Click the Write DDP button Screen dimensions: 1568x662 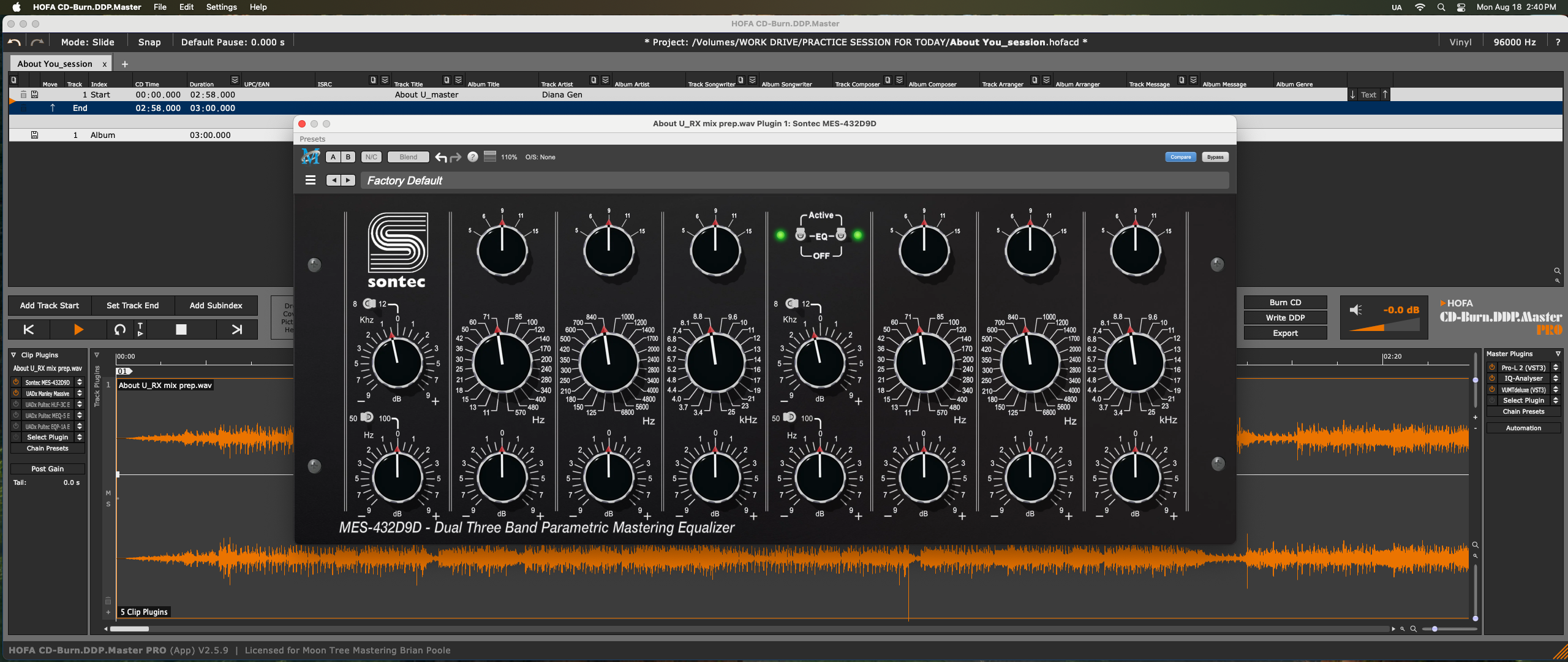1285,318
